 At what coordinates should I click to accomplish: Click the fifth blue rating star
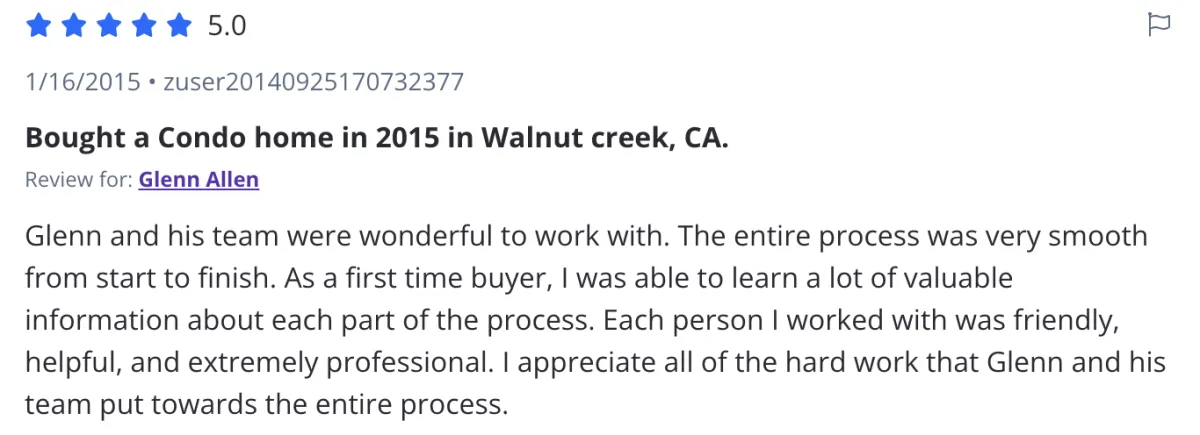coord(179,26)
